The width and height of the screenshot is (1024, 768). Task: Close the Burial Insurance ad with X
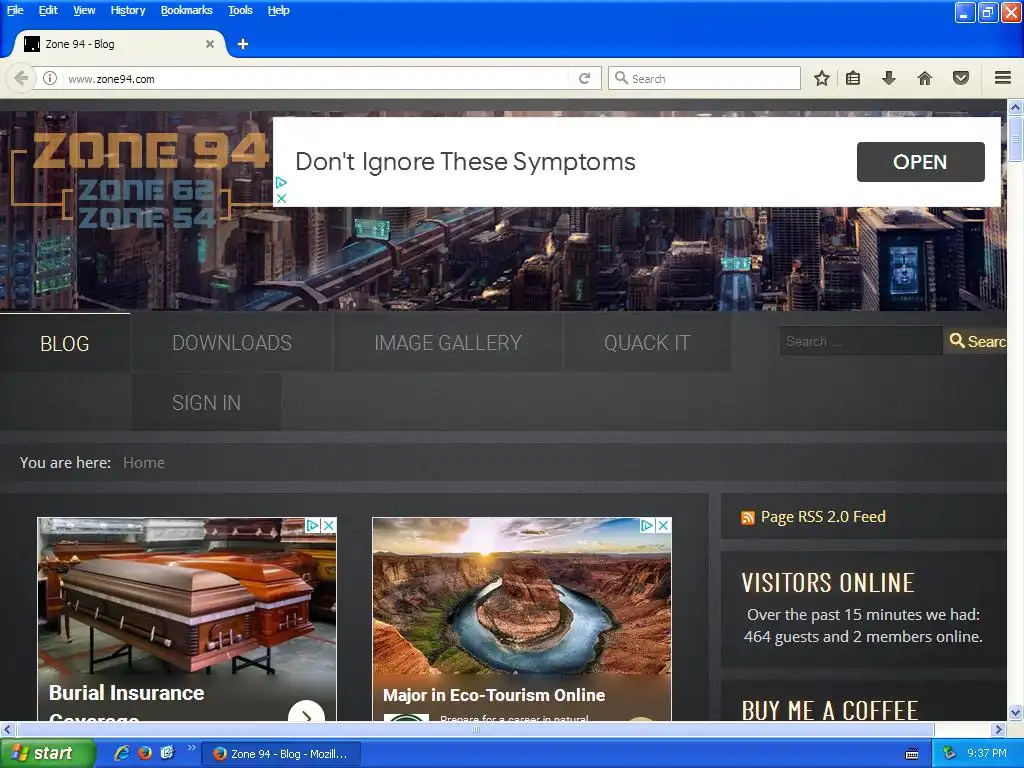point(329,525)
